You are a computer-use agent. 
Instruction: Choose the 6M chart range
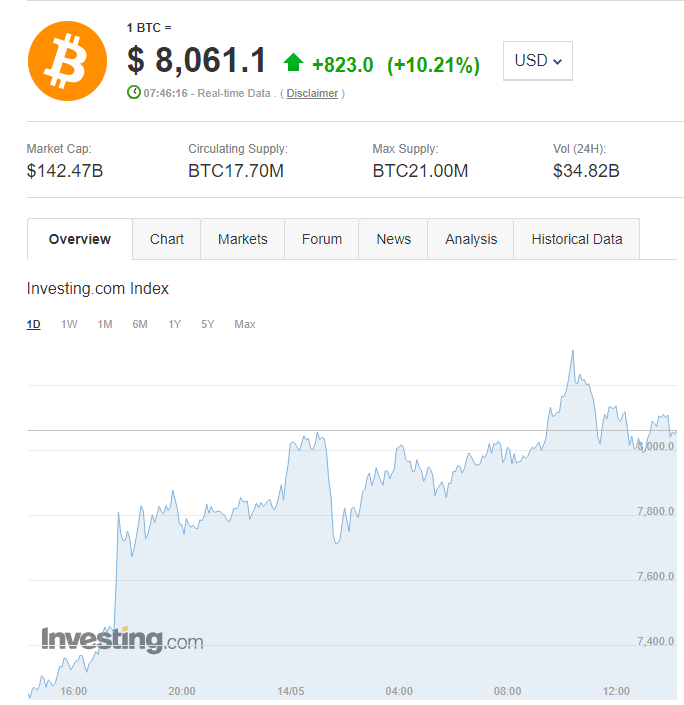click(140, 324)
